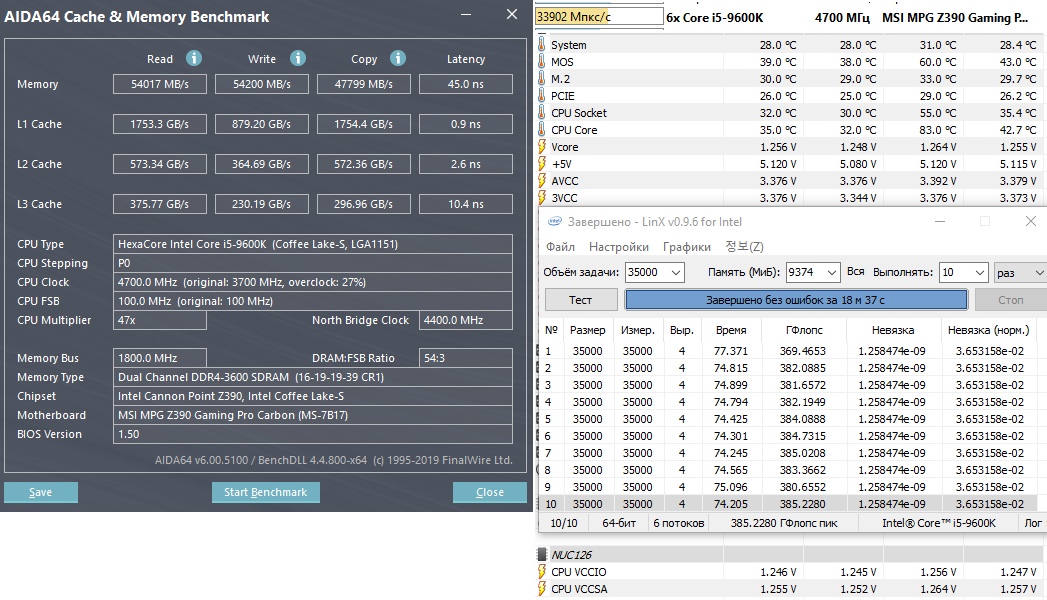
Task: Select LinX result row 10 with 385.2280
Action: point(788,504)
